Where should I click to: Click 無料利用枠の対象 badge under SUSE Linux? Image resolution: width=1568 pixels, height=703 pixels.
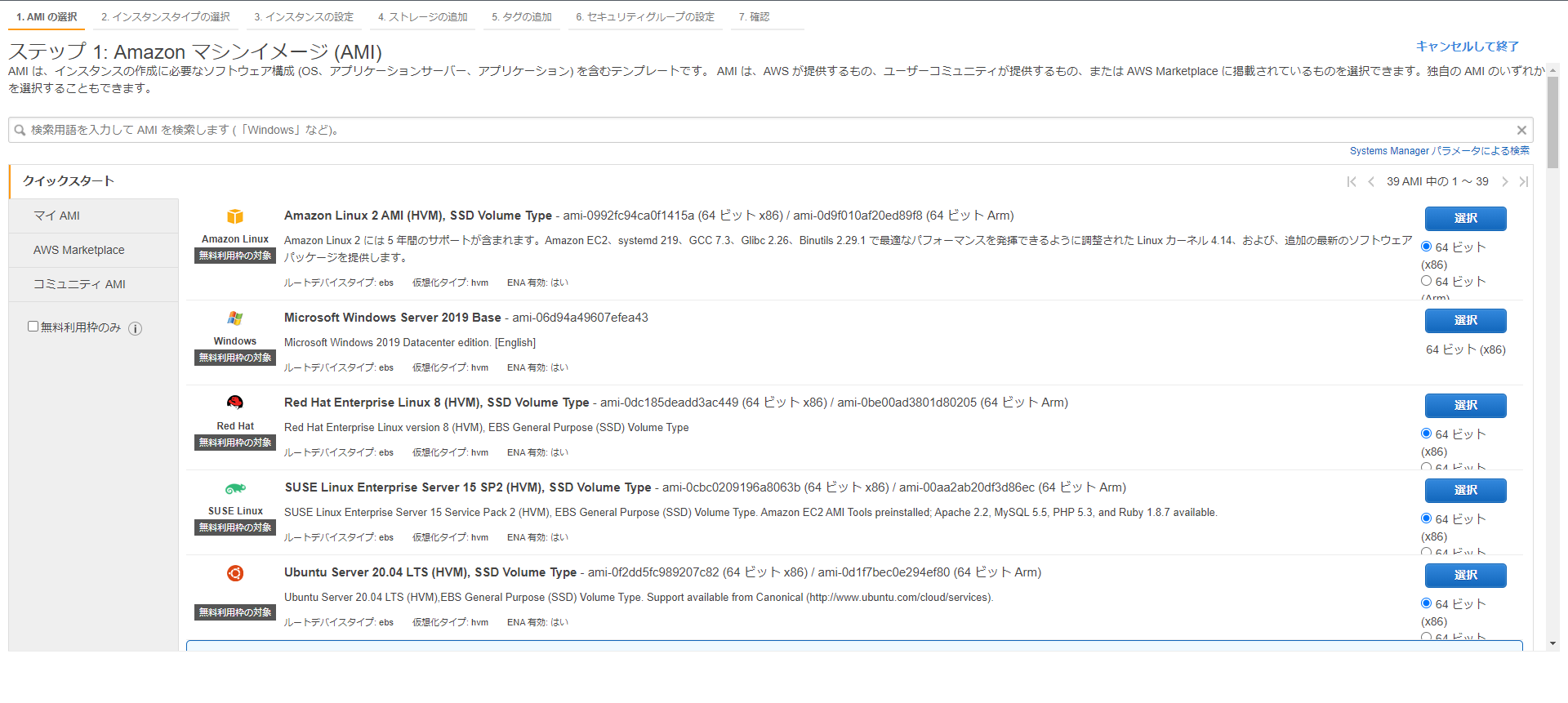[235, 527]
